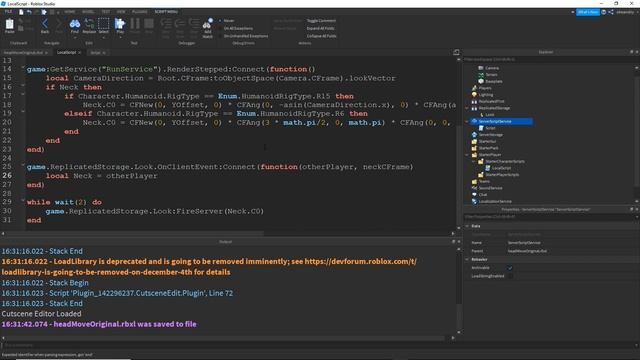
Task: Fold the function at code line 14
Action: point(23,68)
